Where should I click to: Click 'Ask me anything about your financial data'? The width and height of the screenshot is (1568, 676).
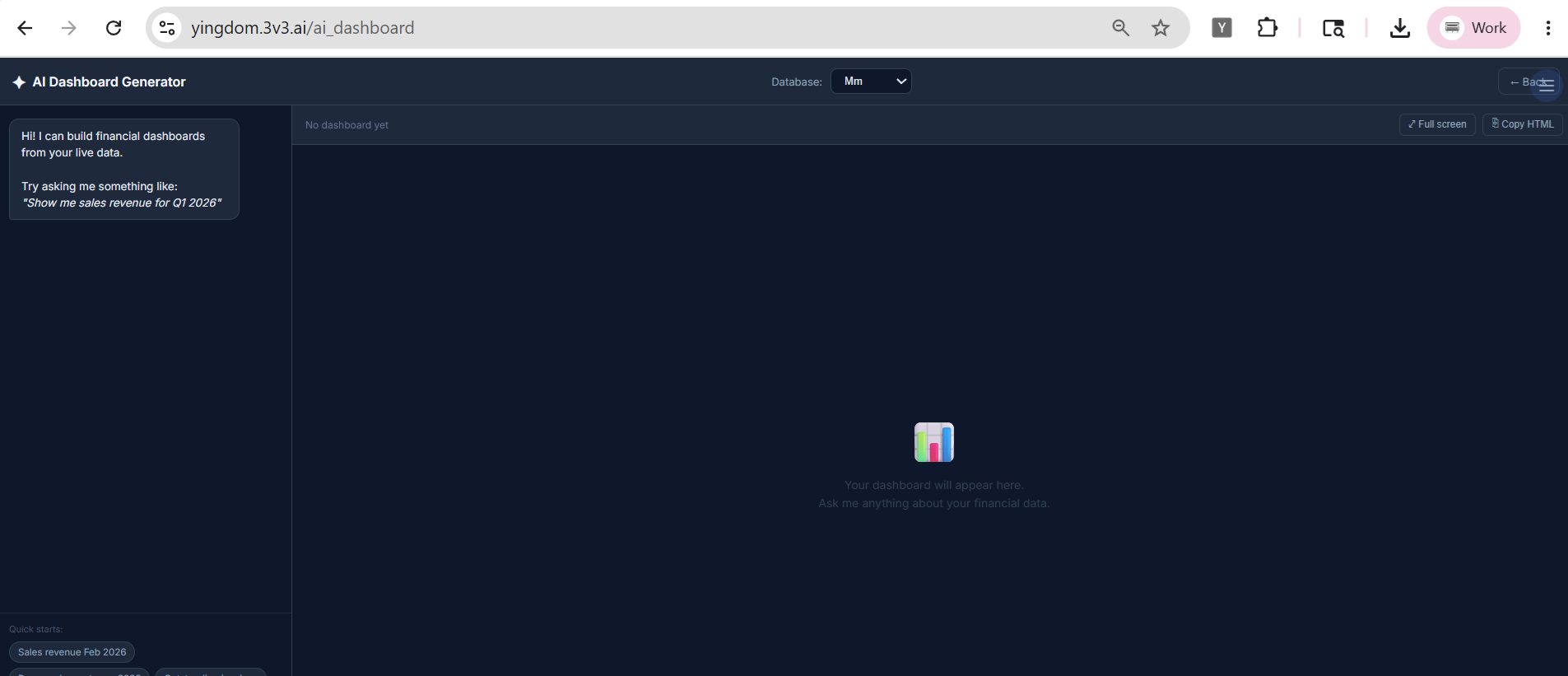point(933,504)
